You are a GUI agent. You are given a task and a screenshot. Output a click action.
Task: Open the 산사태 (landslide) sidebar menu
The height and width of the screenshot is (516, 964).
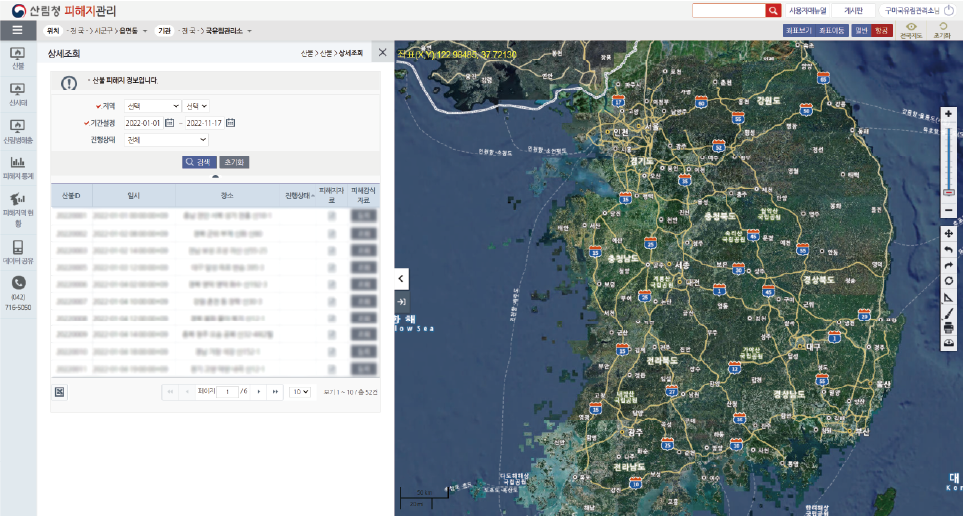[x=18, y=95]
